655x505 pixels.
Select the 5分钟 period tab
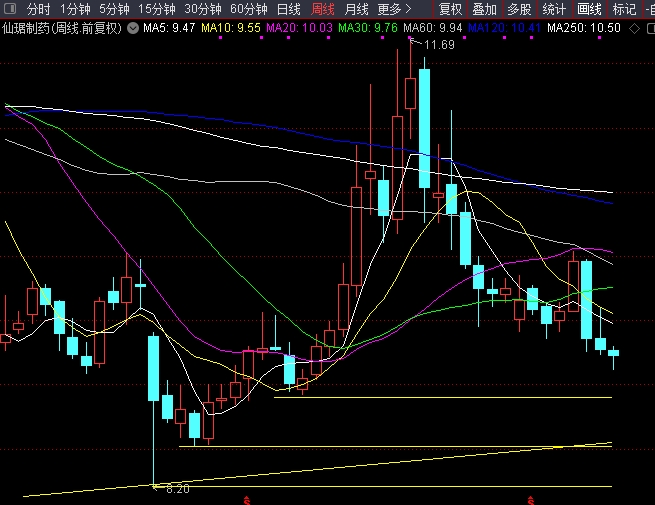tap(114, 9)
